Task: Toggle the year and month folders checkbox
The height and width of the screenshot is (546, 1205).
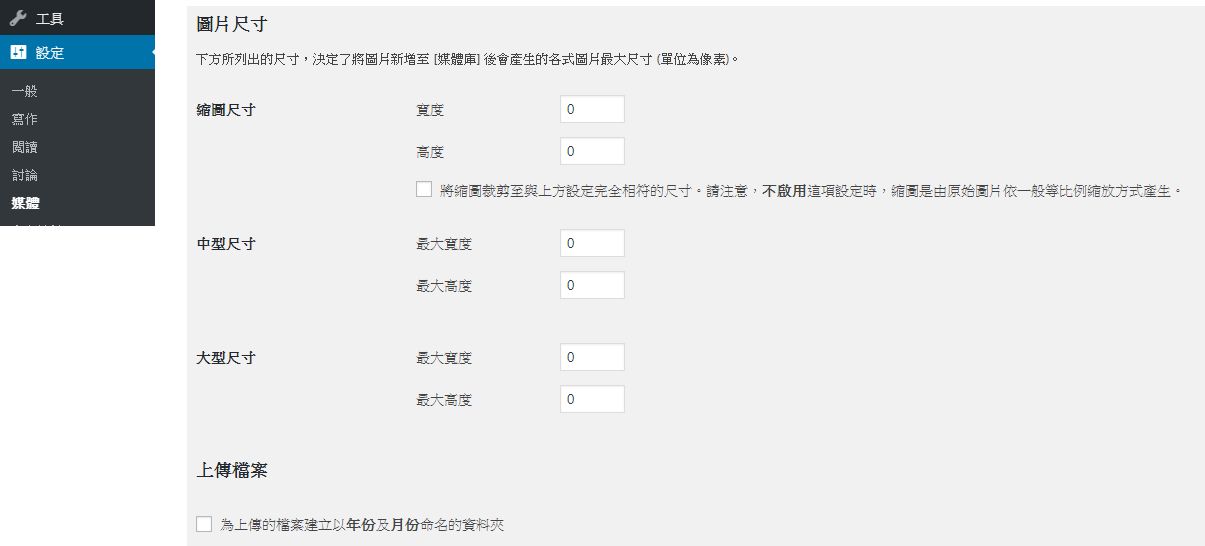Action: point(205,523)
